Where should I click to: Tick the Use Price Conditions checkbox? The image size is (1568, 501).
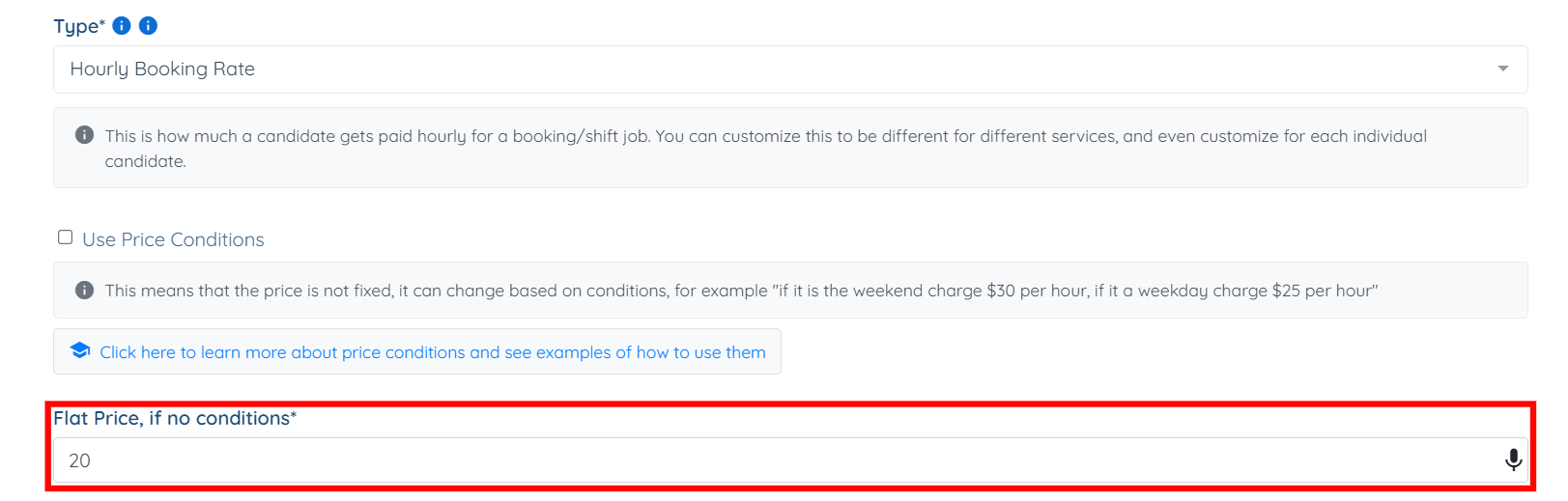click(x=65, y=237)
